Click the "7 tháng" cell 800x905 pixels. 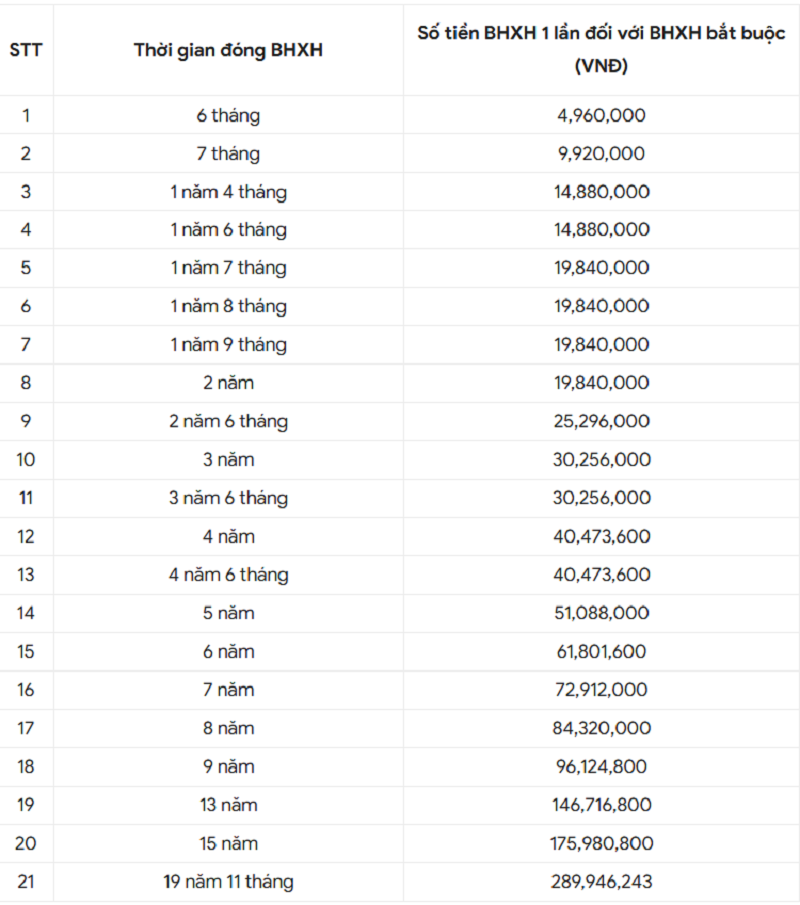coord(228,154)
